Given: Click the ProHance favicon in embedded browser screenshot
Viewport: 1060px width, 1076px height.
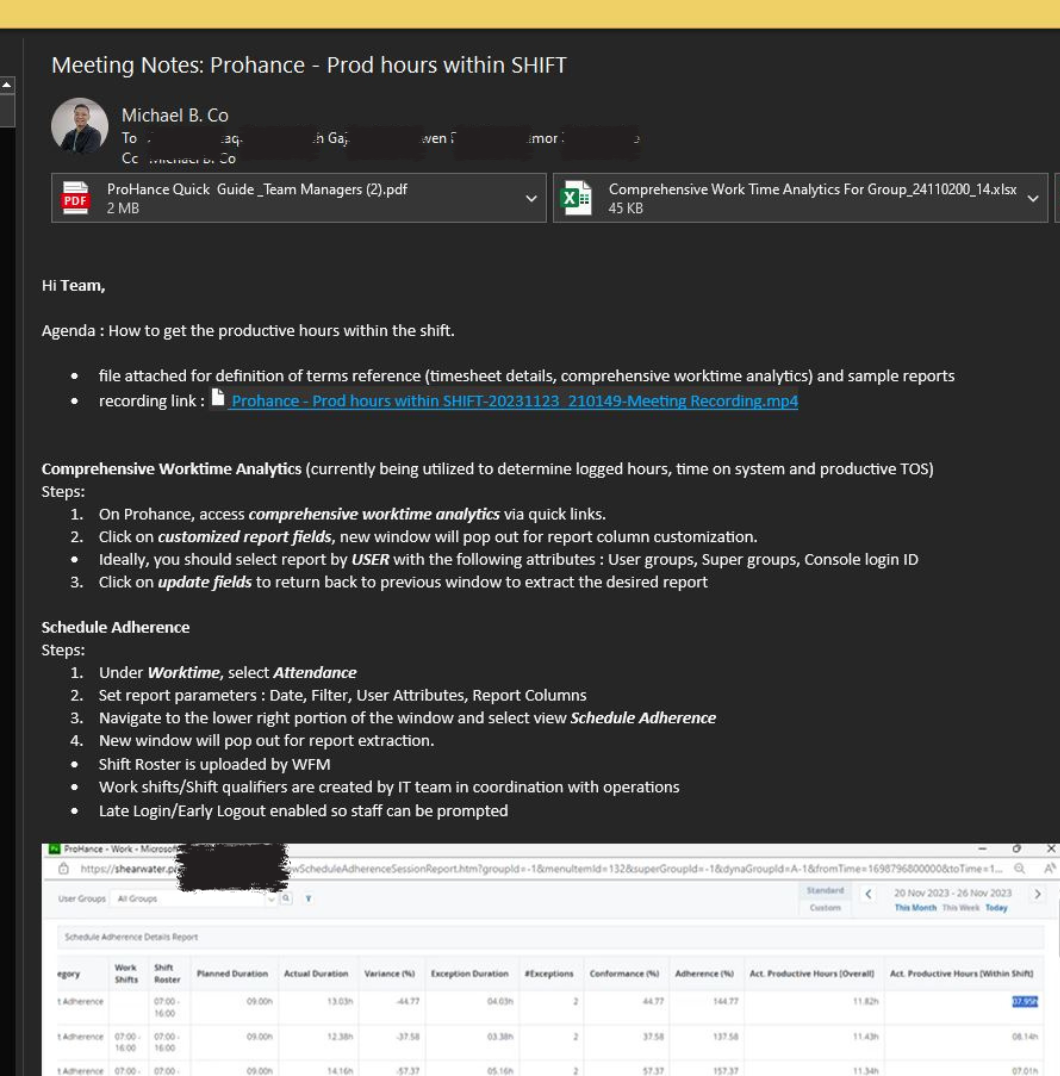Looking at the screenshot, I should point(54,850).
